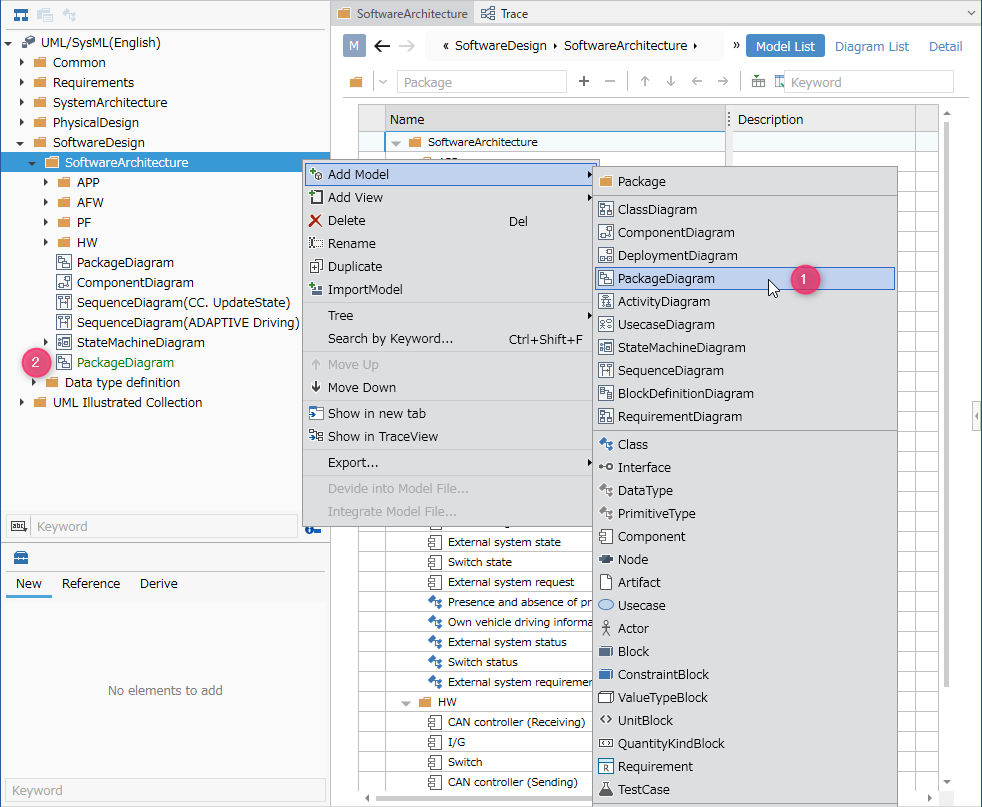
Task: Expand the UML Illustrated Collection folder
Action: click(x=21, y=403)
